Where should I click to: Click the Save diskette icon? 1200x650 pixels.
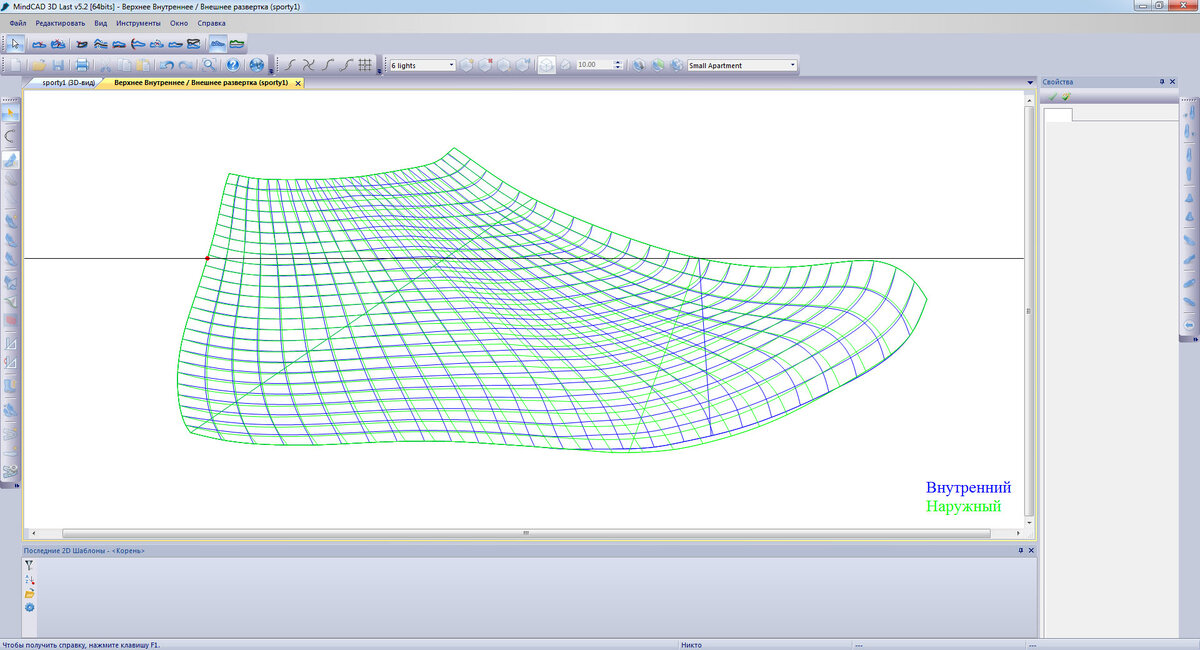60,63
